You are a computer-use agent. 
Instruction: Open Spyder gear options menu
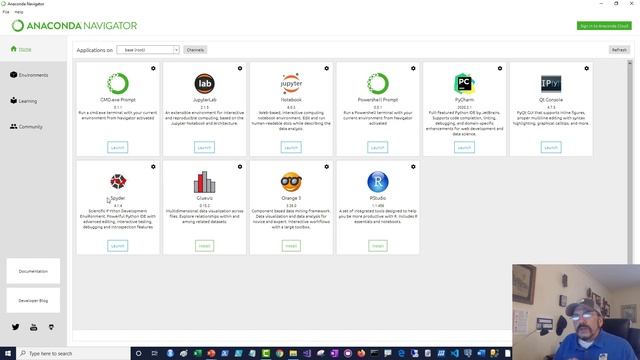click(153, 167)
